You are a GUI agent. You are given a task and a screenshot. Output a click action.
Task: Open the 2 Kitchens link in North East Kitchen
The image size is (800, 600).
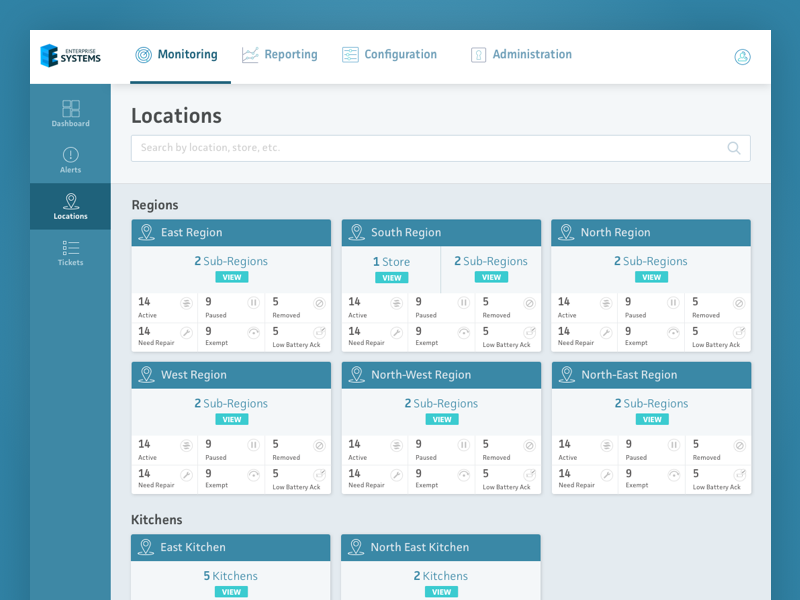(x=441, y=576)
